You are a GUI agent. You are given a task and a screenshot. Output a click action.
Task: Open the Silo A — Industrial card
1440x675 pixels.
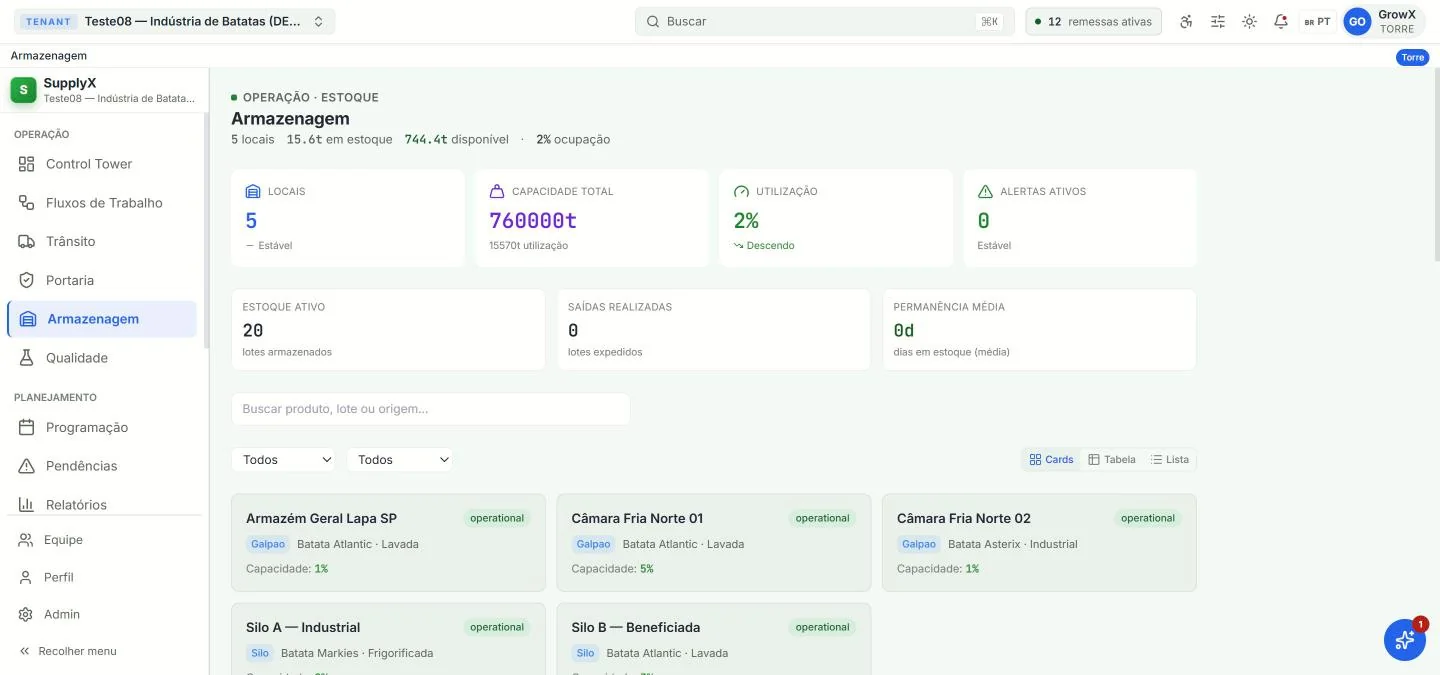tap(388, 639)
